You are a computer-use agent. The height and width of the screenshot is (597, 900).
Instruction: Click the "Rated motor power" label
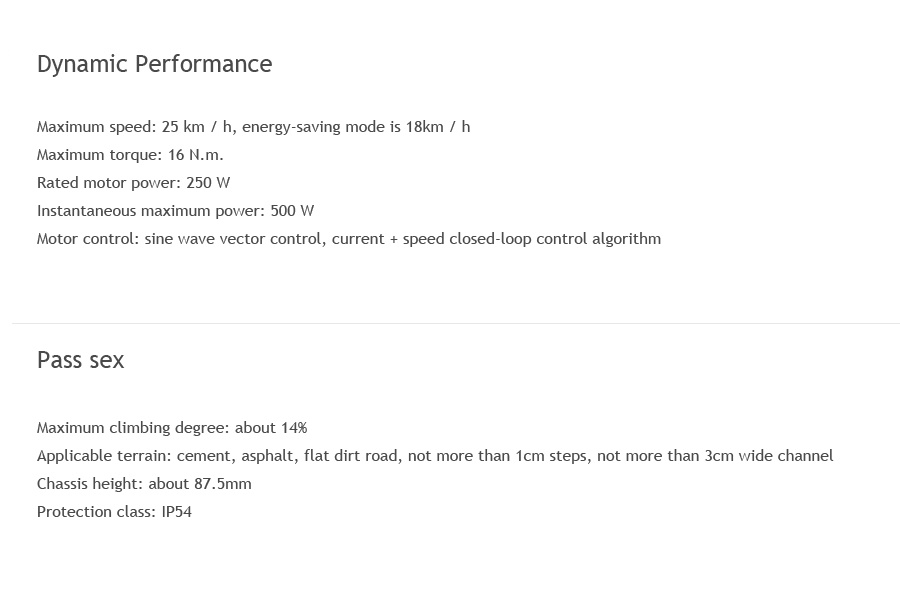coord(108,183)
